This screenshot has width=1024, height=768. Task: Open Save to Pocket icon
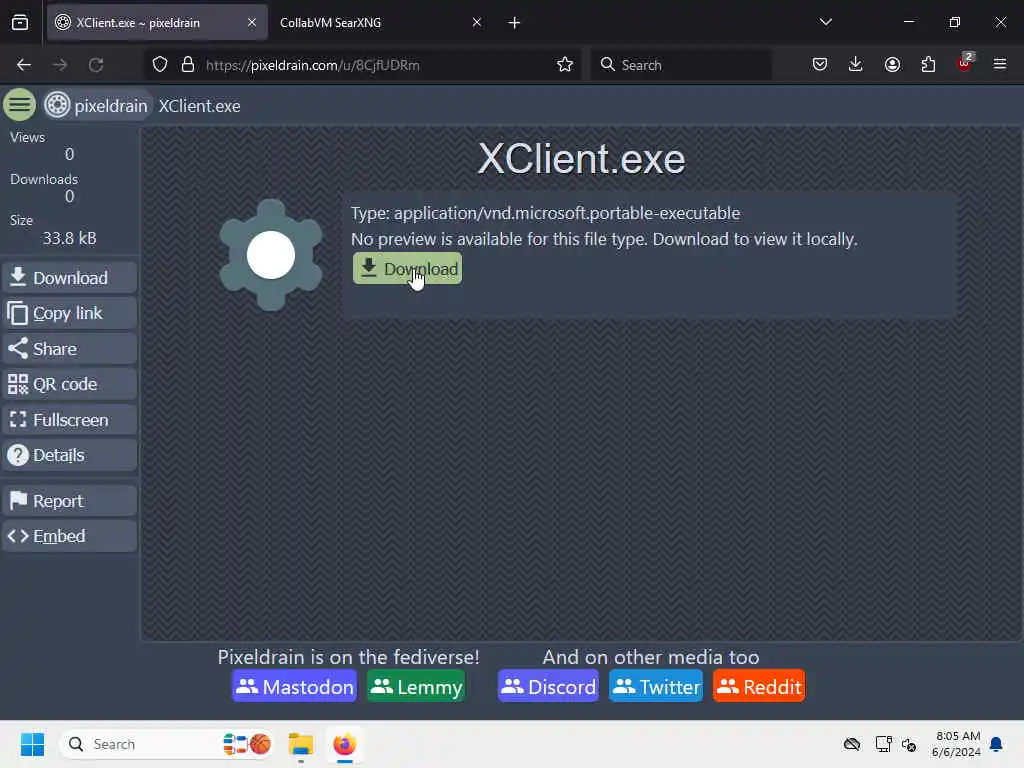[x=820, y=64]
